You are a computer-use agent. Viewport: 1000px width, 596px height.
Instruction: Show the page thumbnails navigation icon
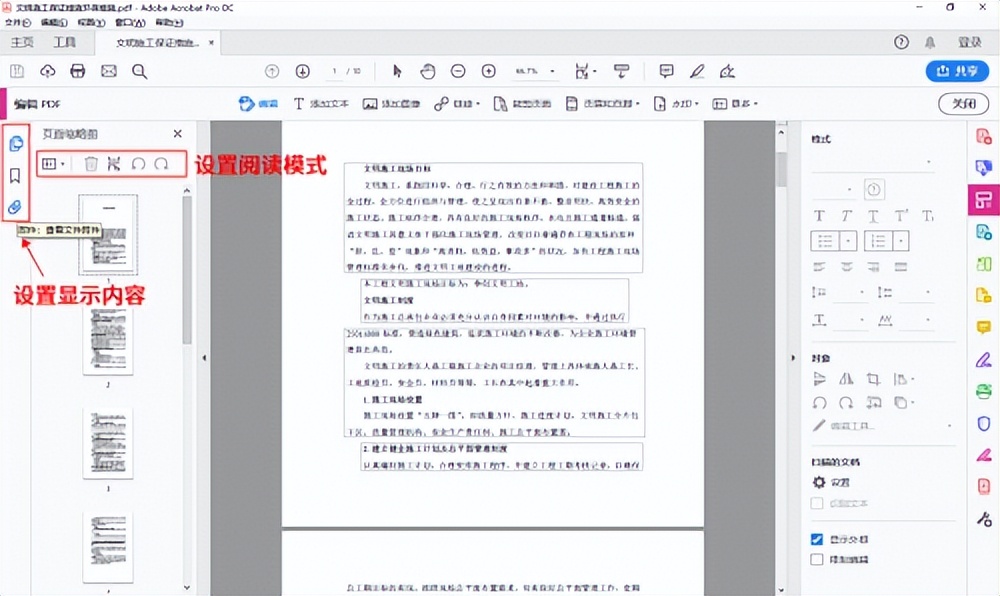(16, 143)
